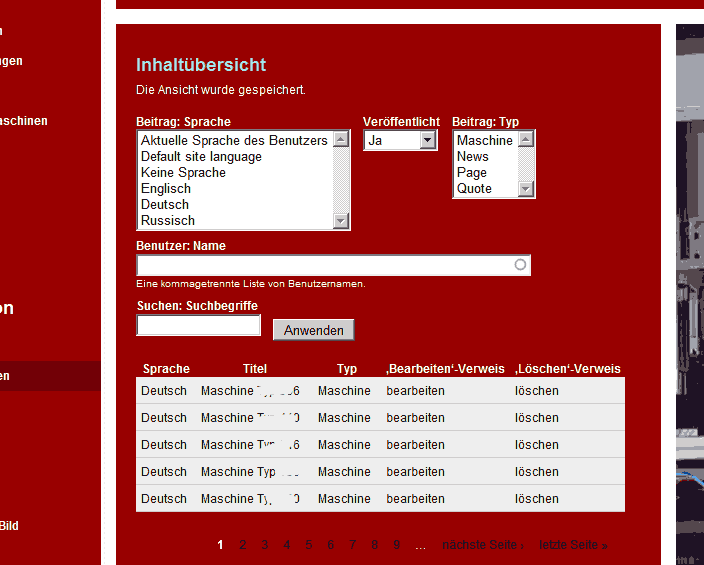
Task: Jump to 'letzte Seite' pager link
Action: pos(573,545)
